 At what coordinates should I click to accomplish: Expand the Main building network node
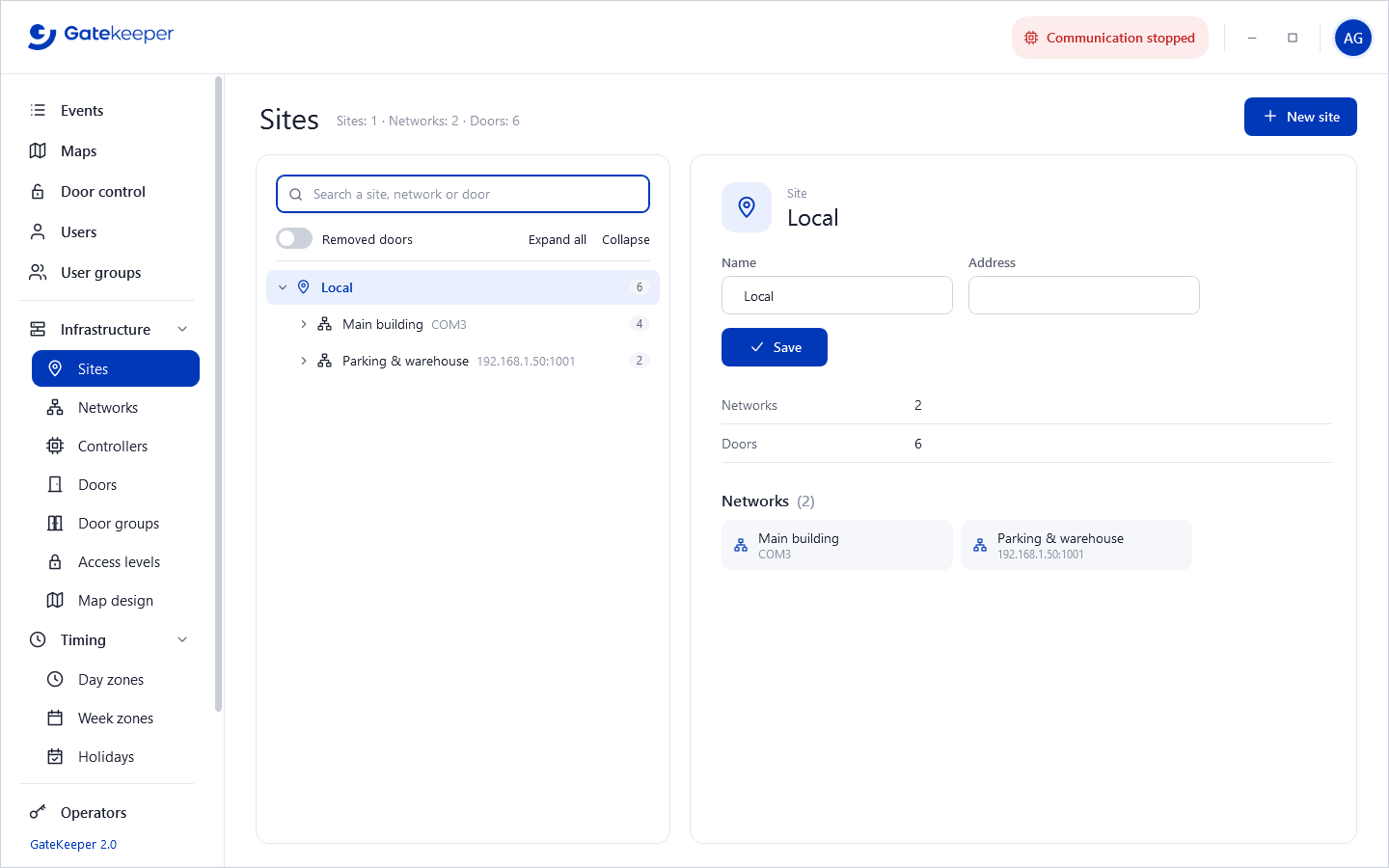click(304, 324)
